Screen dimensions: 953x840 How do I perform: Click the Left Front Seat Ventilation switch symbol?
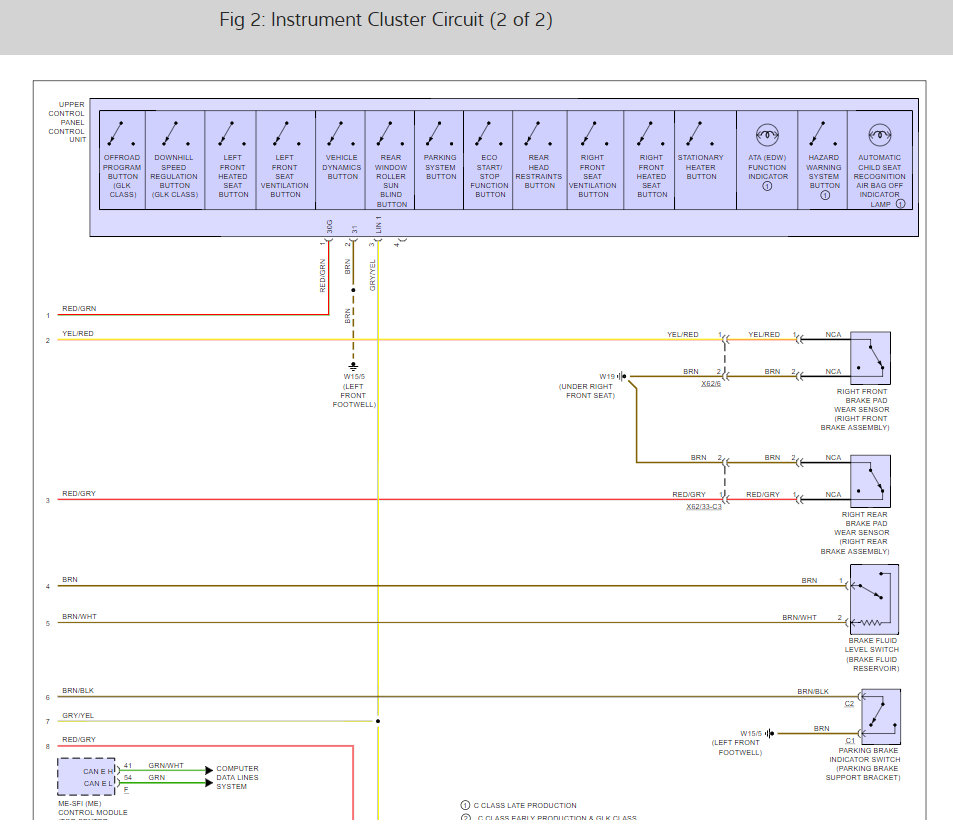click(x=284, y=133)
